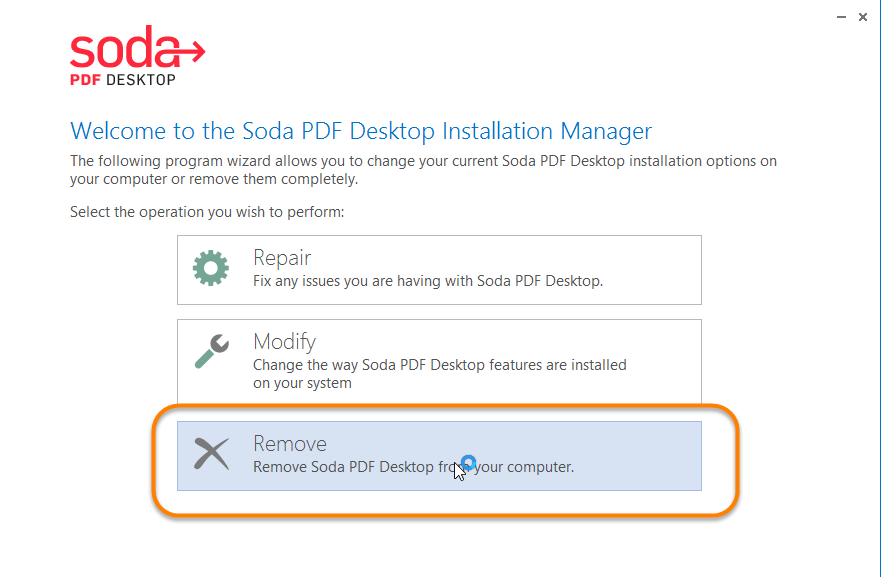Minimize the Installation Manager window
The width and height of the screenshot is (881, 577).
point(838,17)
